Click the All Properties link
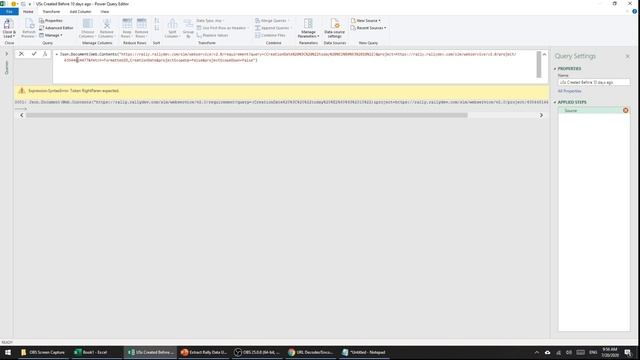640x360 pixels. [x=569, y=91]
